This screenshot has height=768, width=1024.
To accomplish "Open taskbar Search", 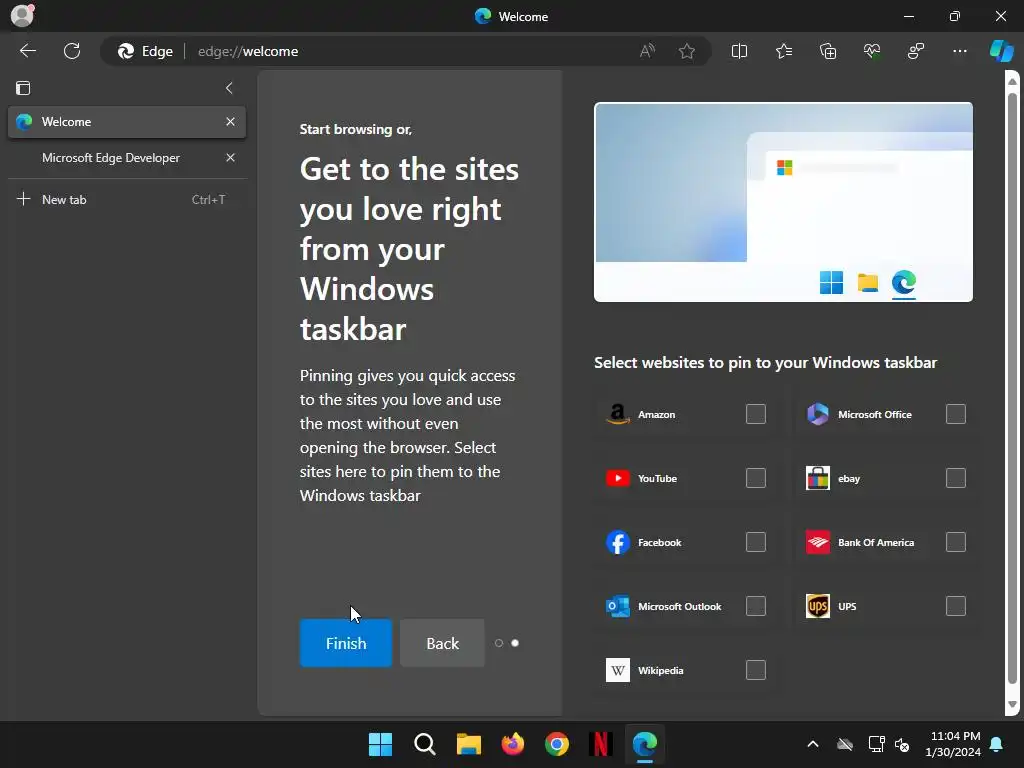I will [424, 744].
